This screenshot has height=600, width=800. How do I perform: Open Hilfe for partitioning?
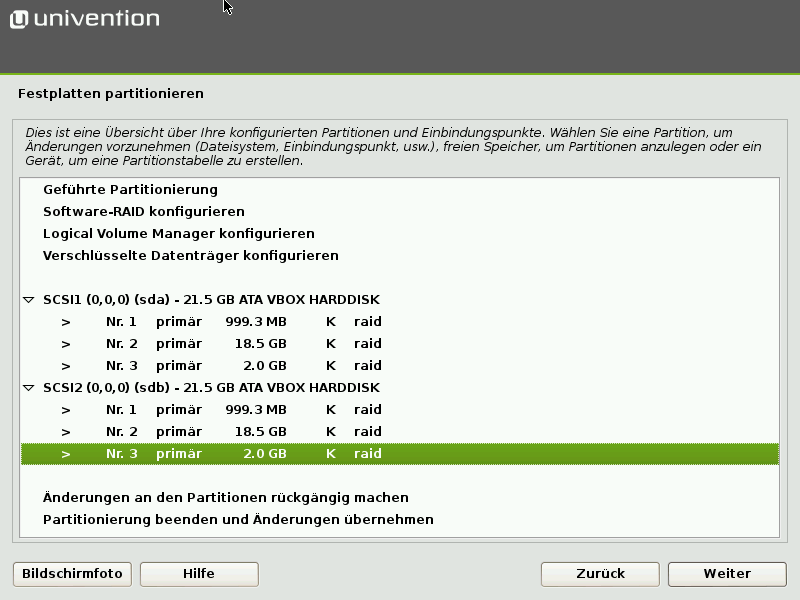point(199,574)
